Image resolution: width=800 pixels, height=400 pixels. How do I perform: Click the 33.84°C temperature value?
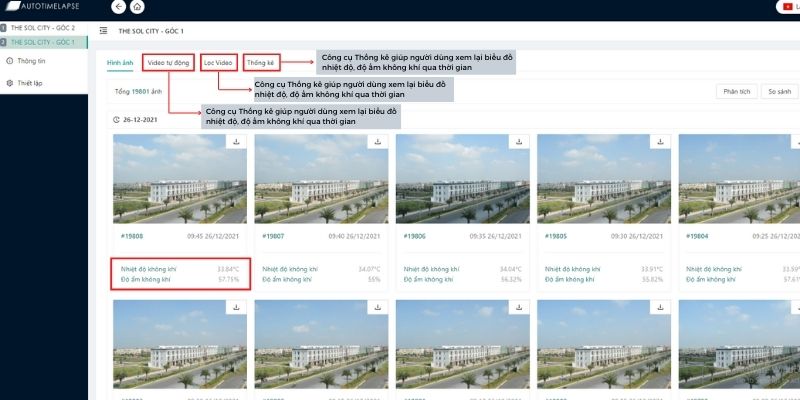228,269
